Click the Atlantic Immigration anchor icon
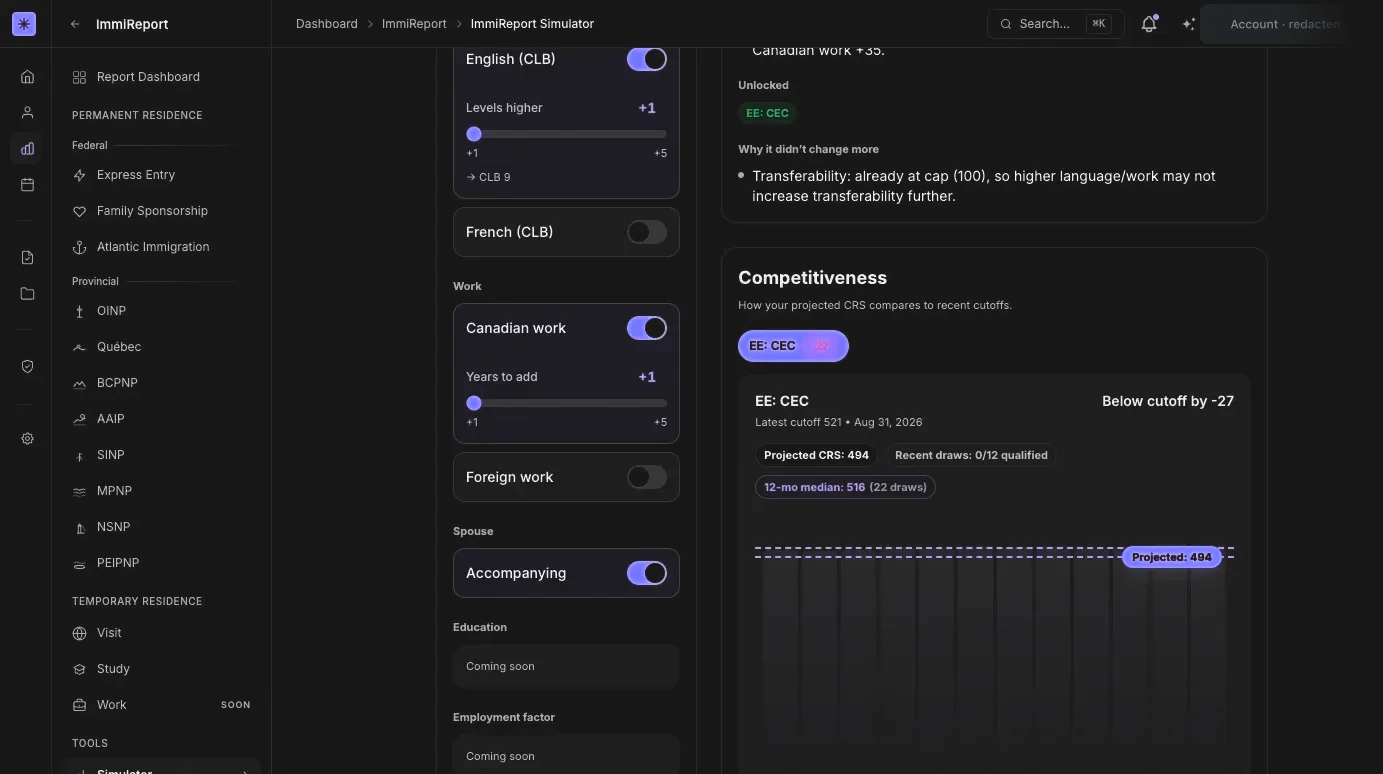This screenshot has width=1383, height=774. [x=80, y=247]
